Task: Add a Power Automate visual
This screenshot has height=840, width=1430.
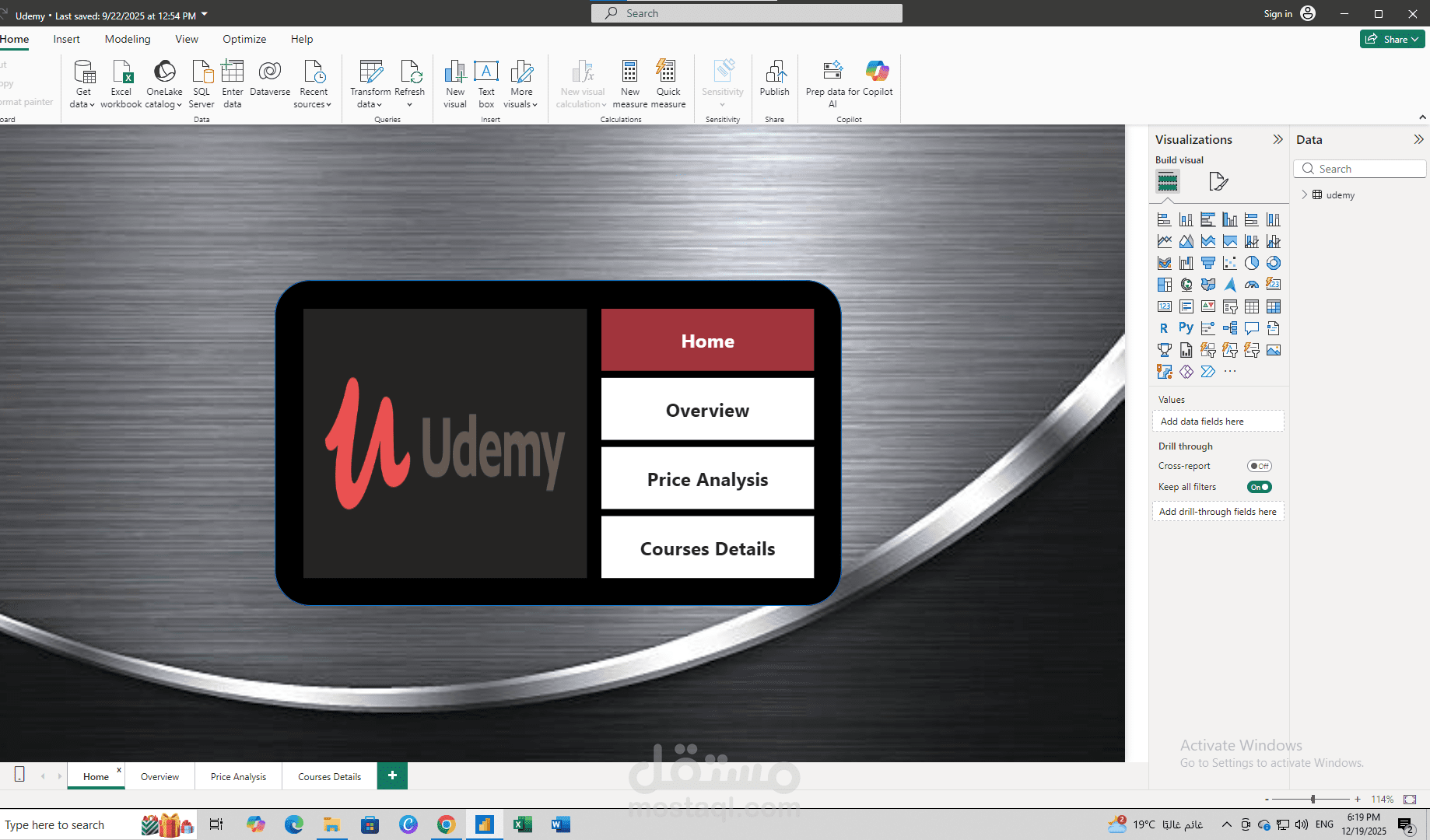Action: click(x=1207, y=372)
